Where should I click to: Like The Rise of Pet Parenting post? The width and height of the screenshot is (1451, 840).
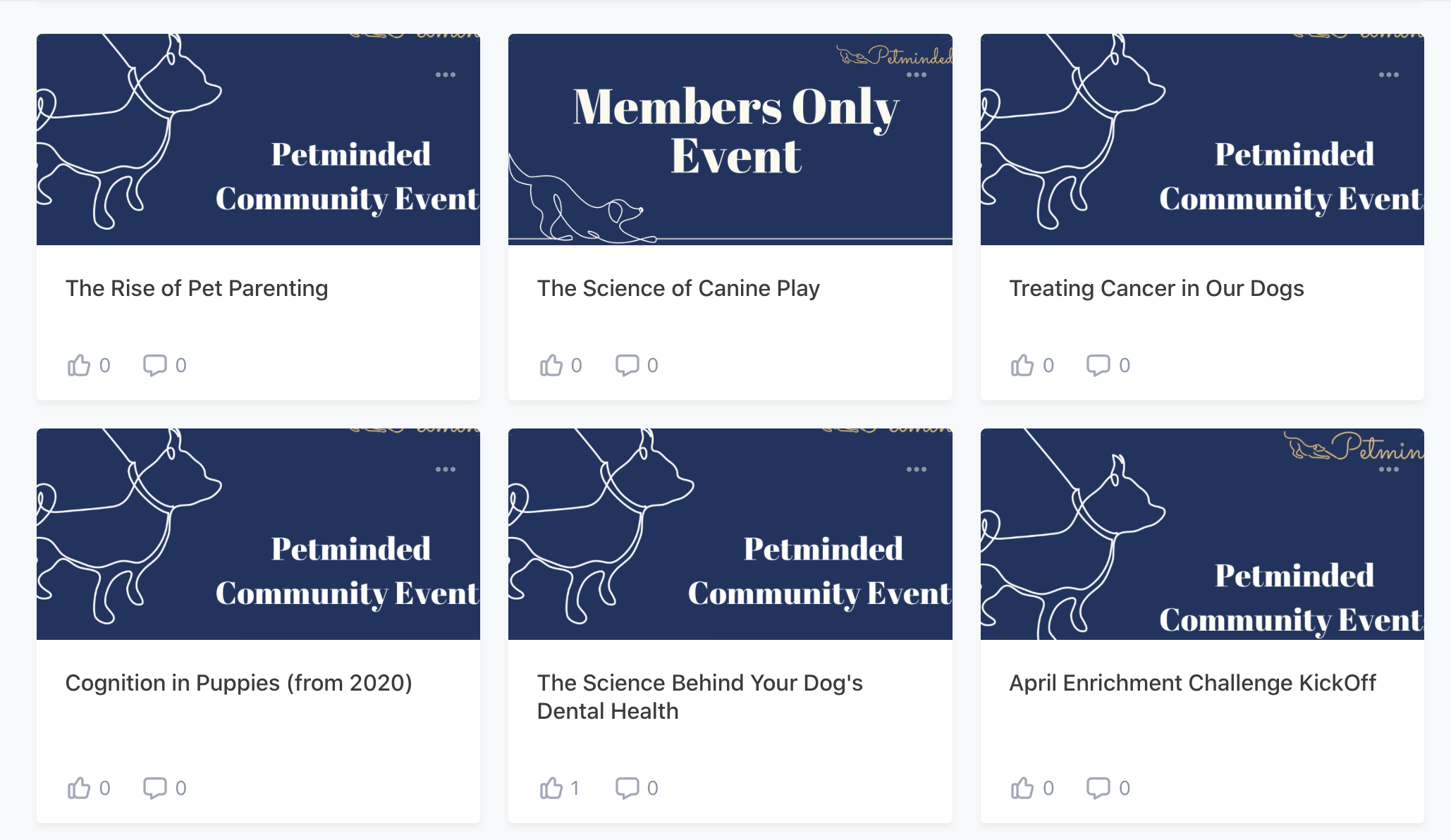(x=79, y=365)
